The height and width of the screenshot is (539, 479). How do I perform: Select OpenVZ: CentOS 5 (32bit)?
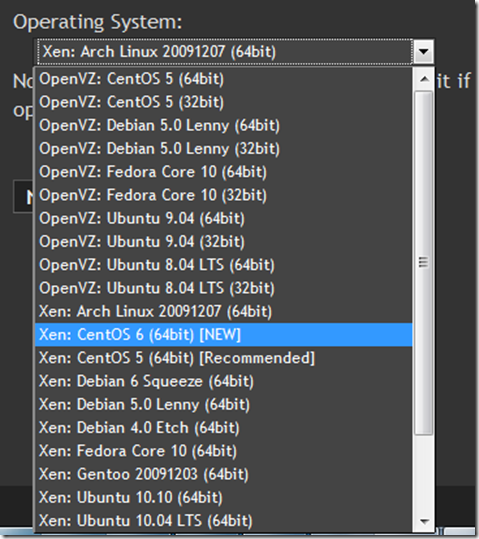click(224, 102)
